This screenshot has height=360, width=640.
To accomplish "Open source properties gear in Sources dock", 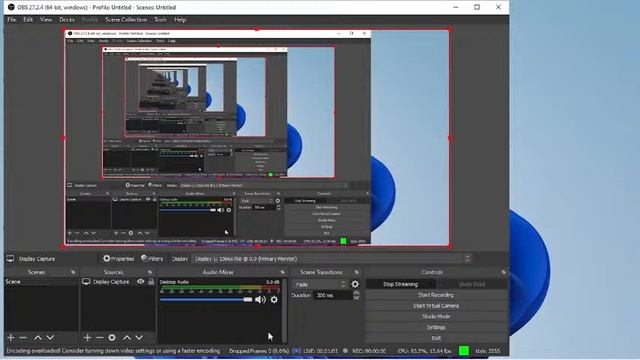I will 112,338.
